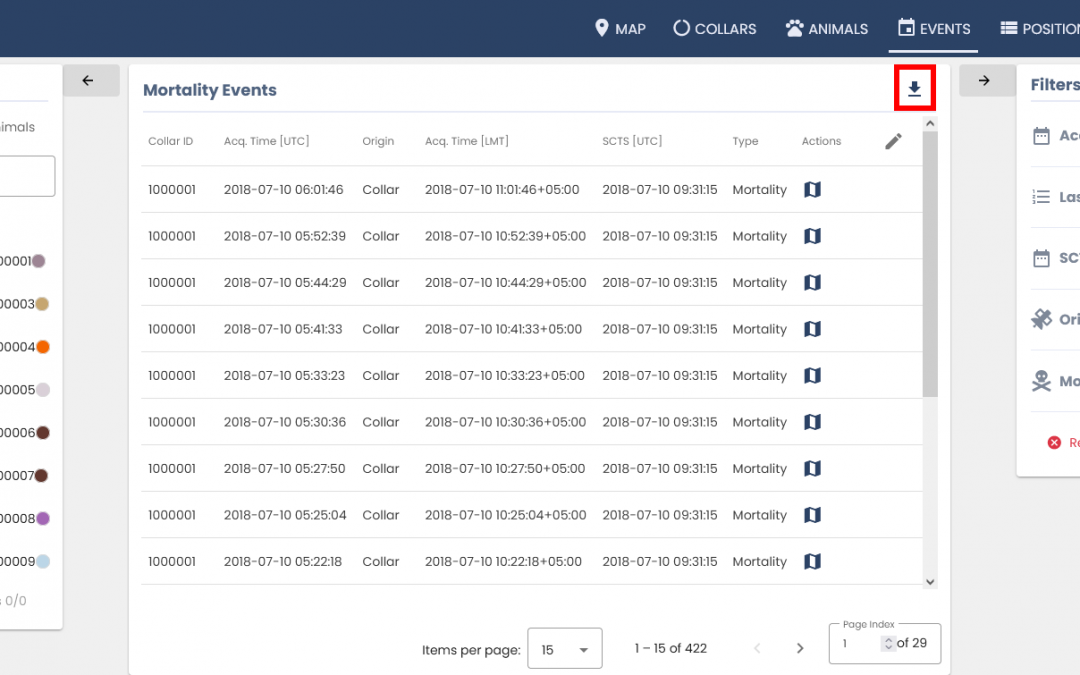This screenshot has height=675, width=1080.
Task: Download the mortality events list
Action: coord(914,89)
